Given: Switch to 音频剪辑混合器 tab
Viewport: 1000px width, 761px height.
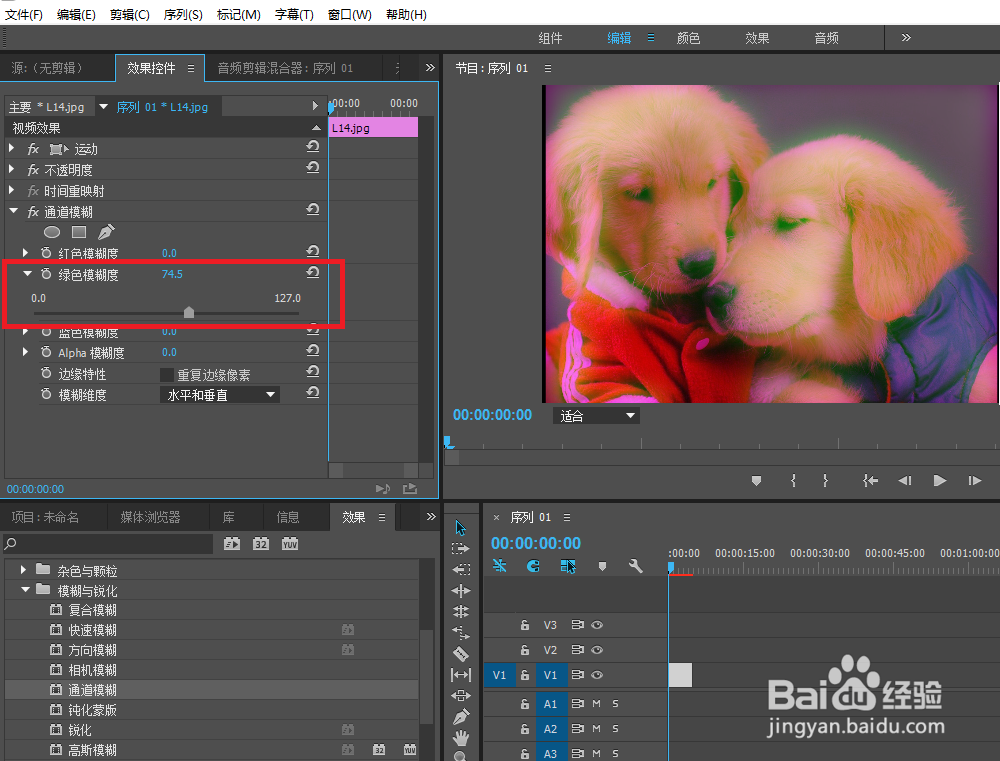Looking at the screenshot, I should click(x=285, y=68).
